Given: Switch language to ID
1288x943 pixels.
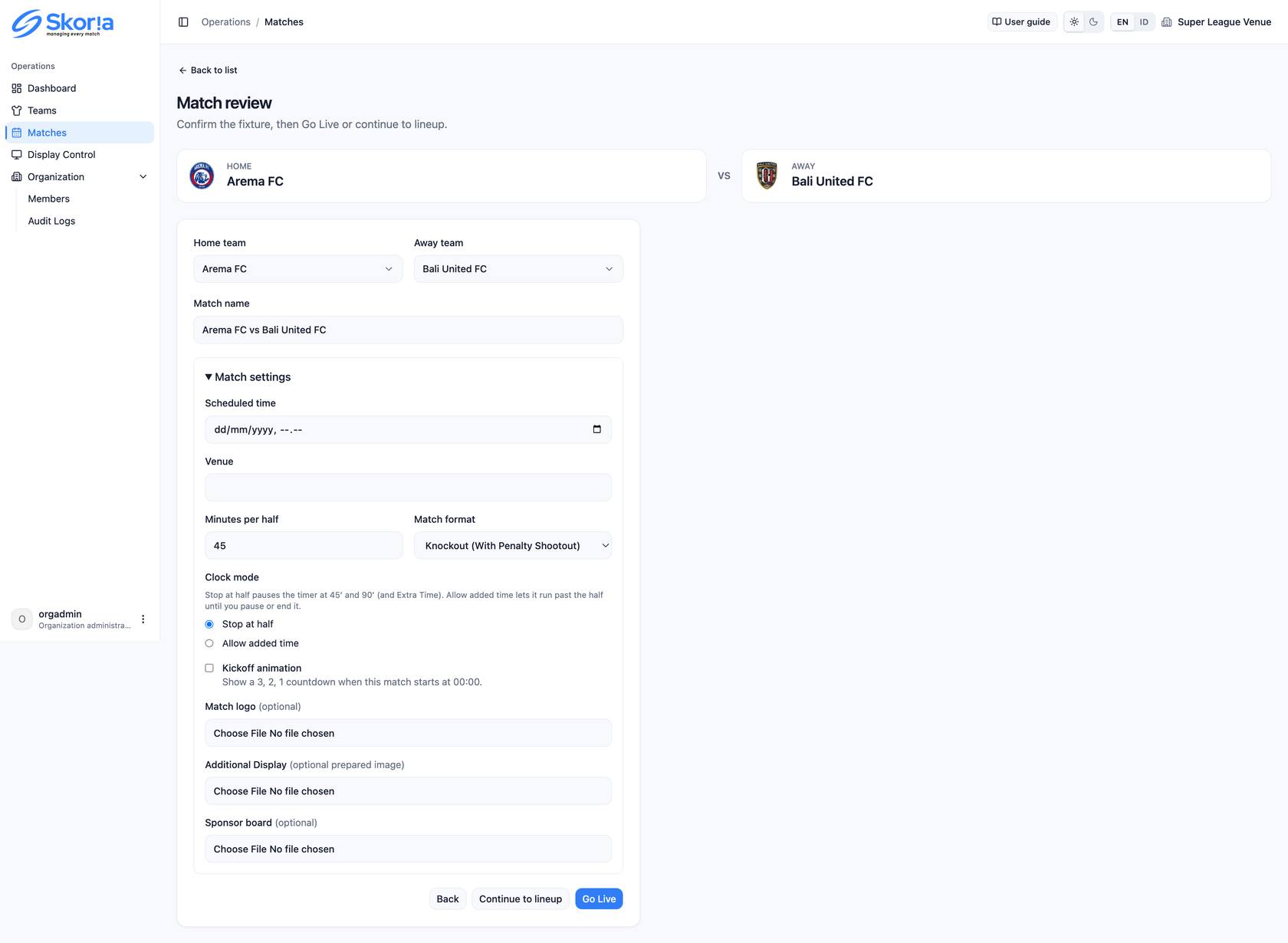Looking at the screenshot, I should tap(1144, 22).
